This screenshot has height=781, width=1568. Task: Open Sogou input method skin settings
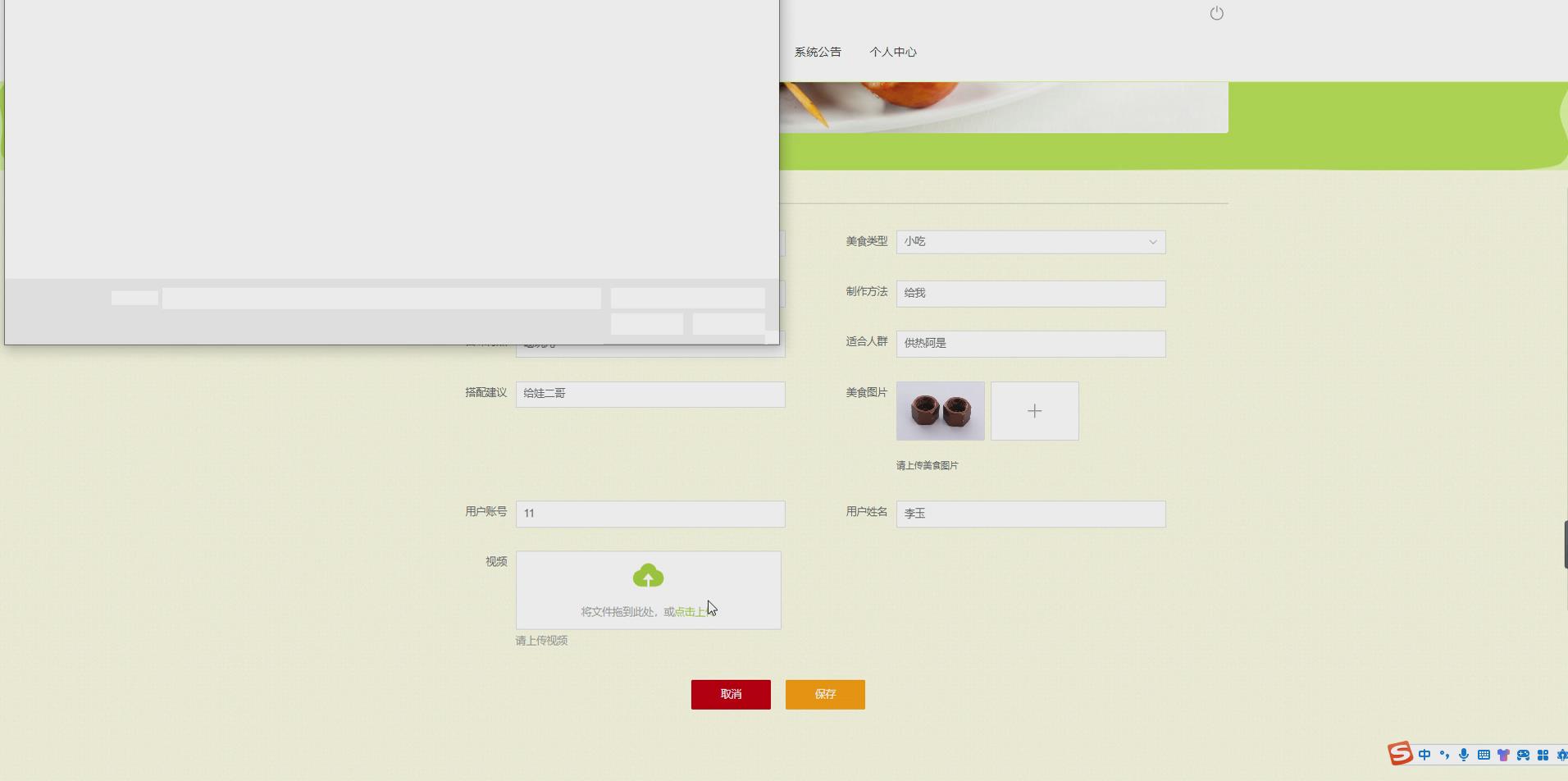[x=1503, y=755]
